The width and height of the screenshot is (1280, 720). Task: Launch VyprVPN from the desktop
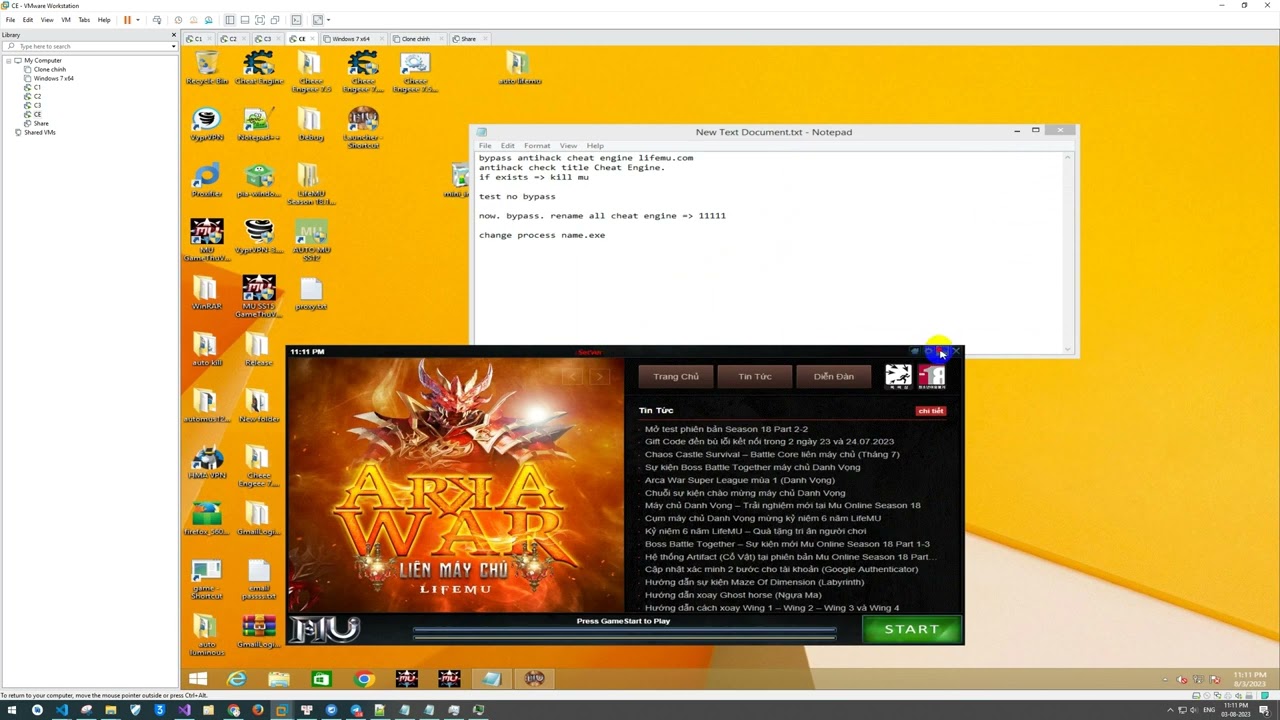point(207,124)
